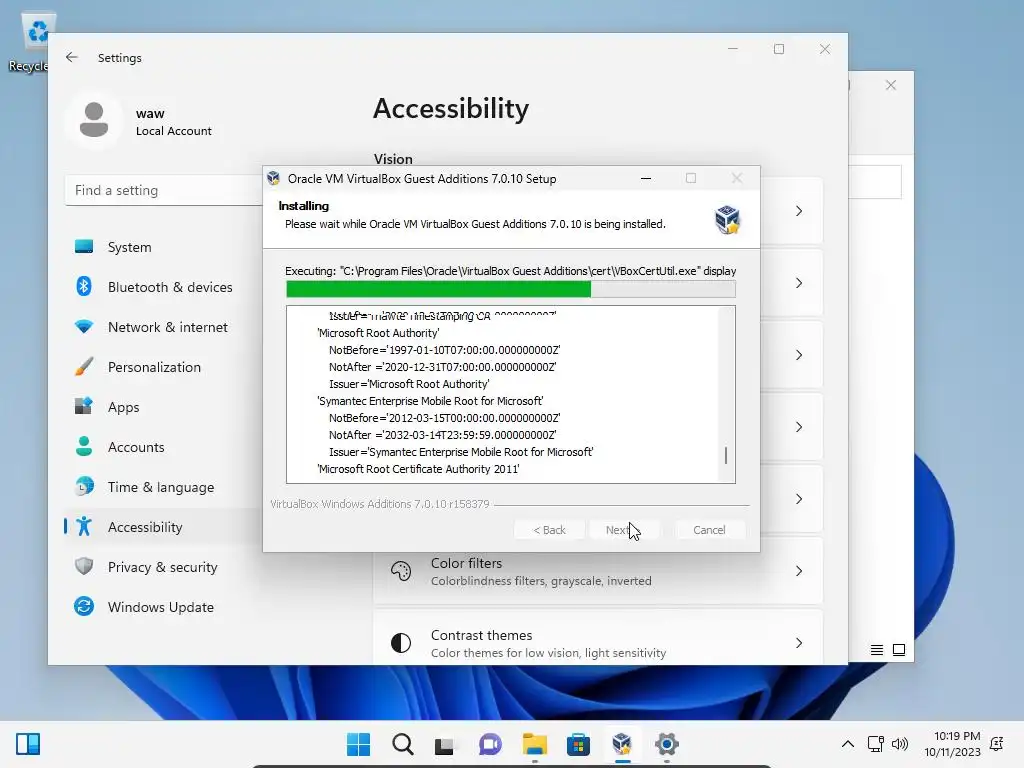Open Task View on the taskbar
Viewport: 1024px width, 768px height.
[444, 744]
